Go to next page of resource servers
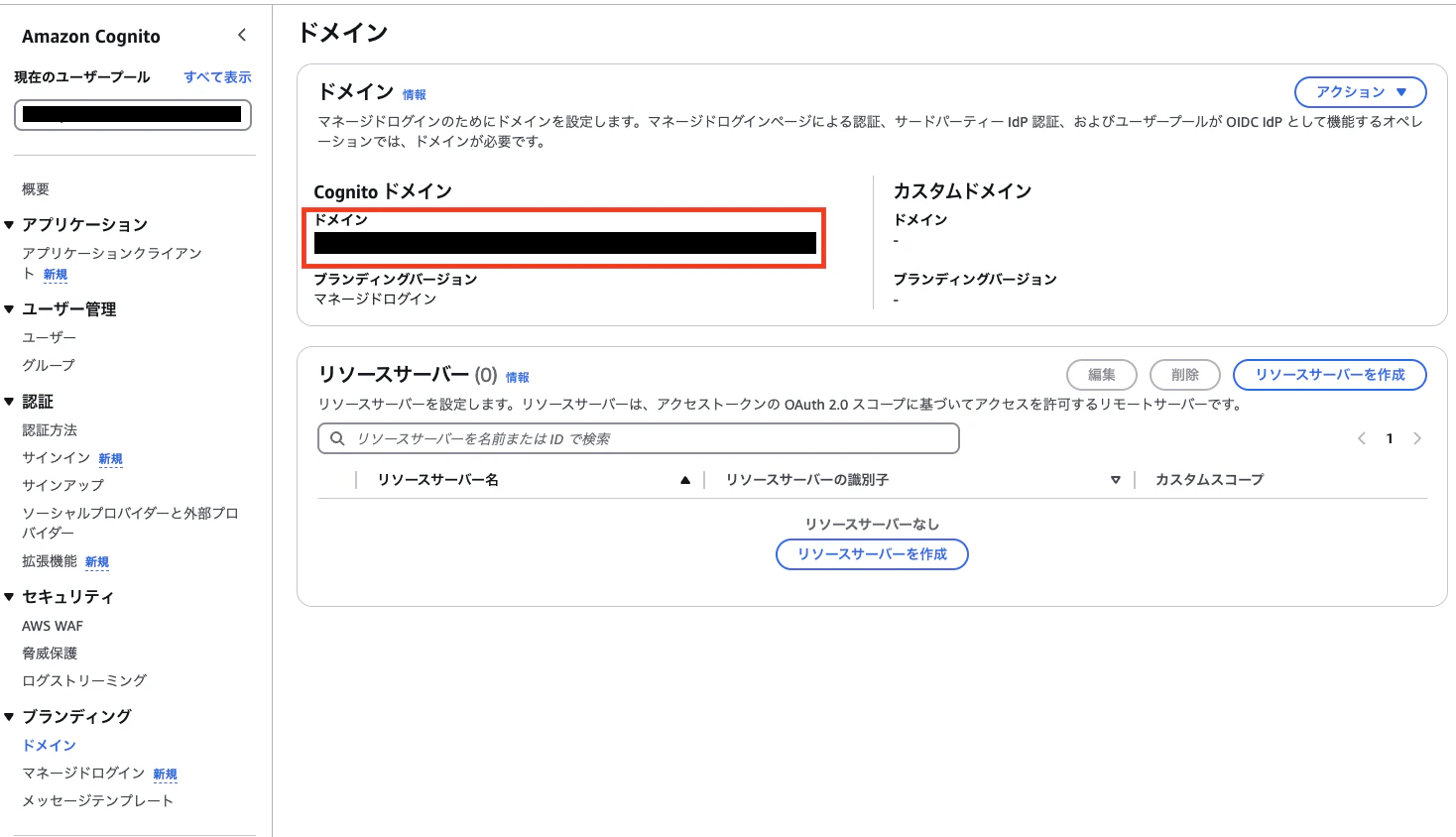Image resolution: width=1456 pixels, height=837 pixels. click(x=1417, y=438)
